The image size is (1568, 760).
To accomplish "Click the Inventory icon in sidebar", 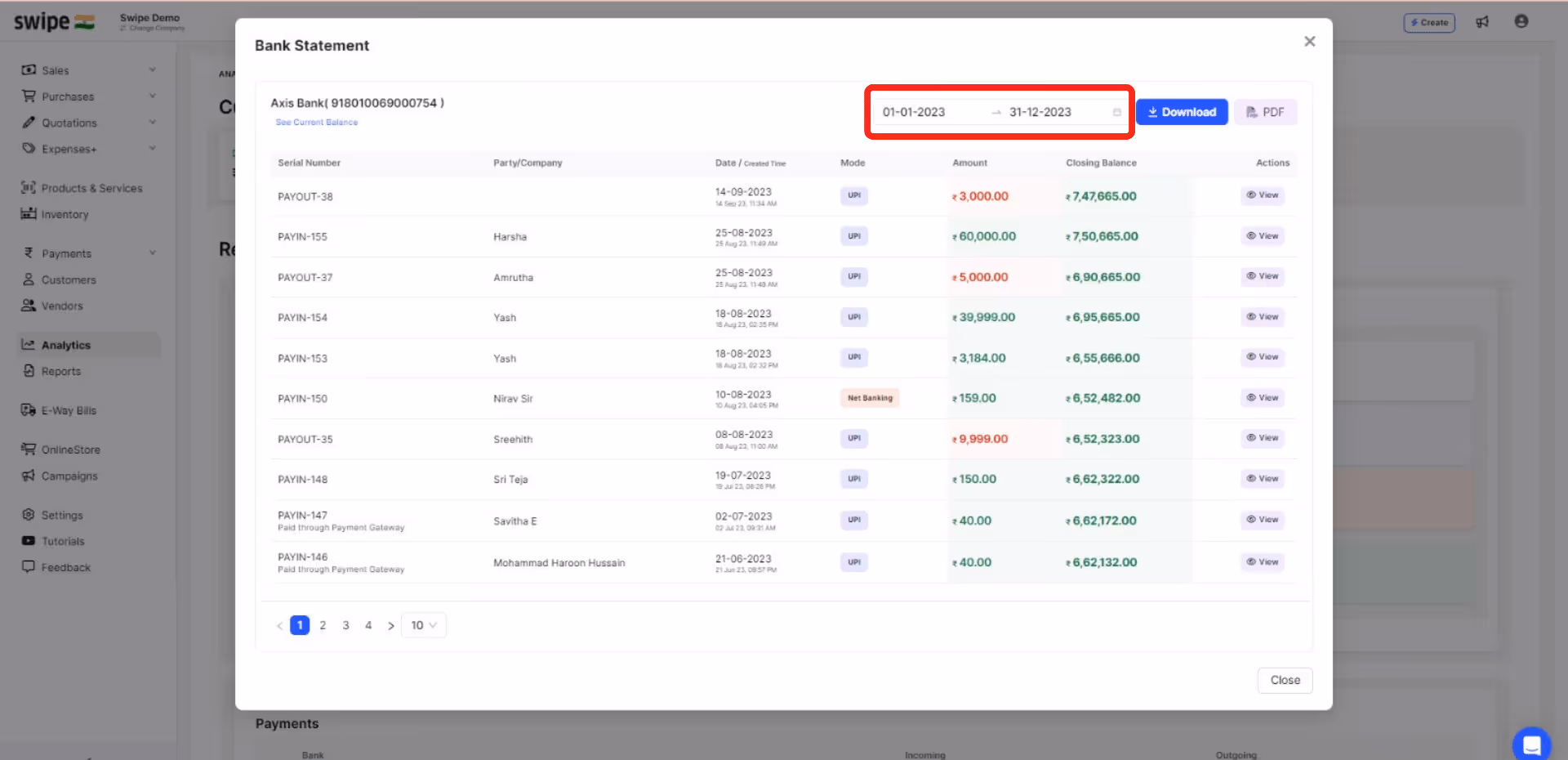I will (29, 214).
